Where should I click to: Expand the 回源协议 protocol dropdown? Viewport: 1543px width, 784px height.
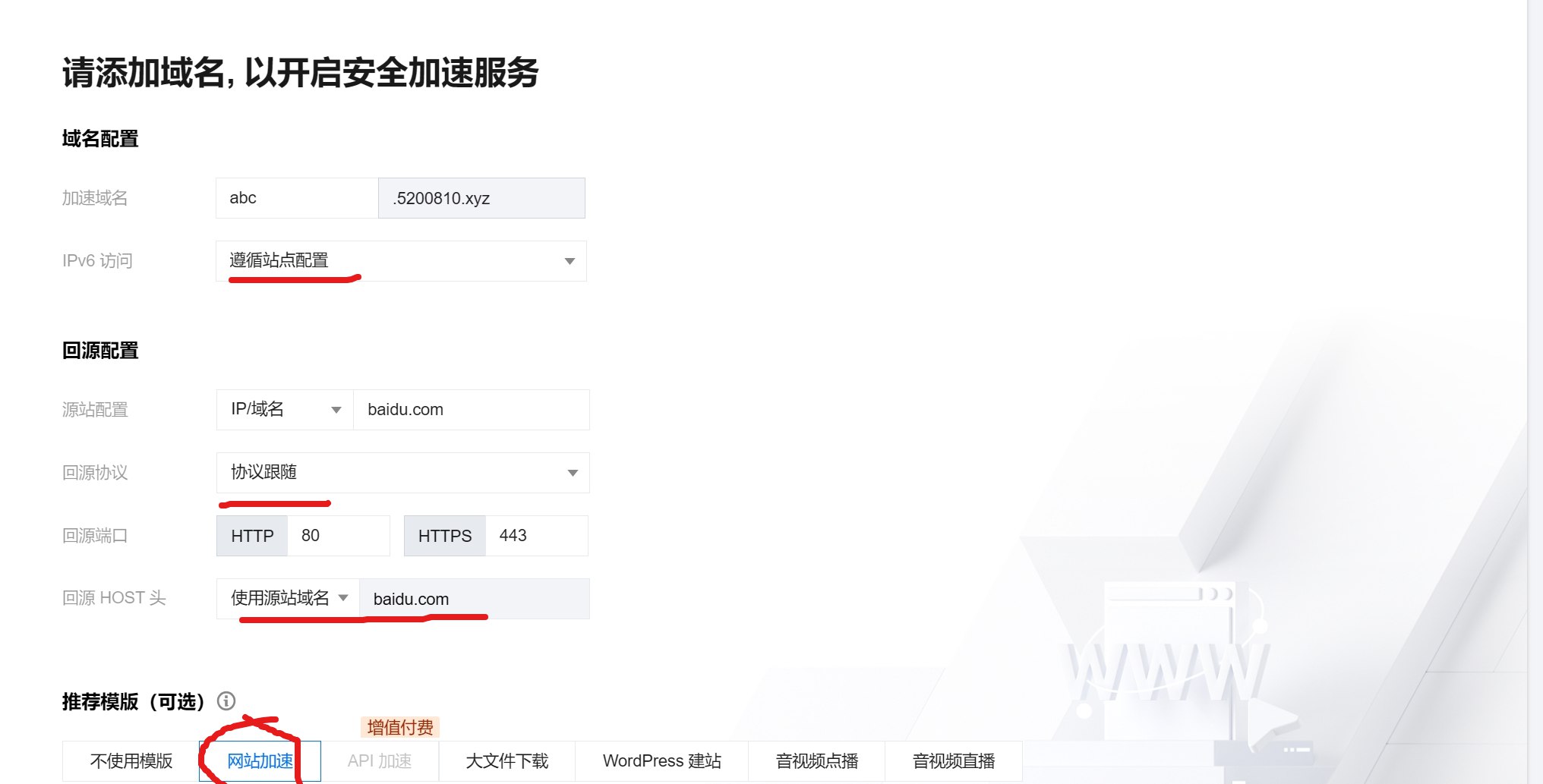[402, 473]
